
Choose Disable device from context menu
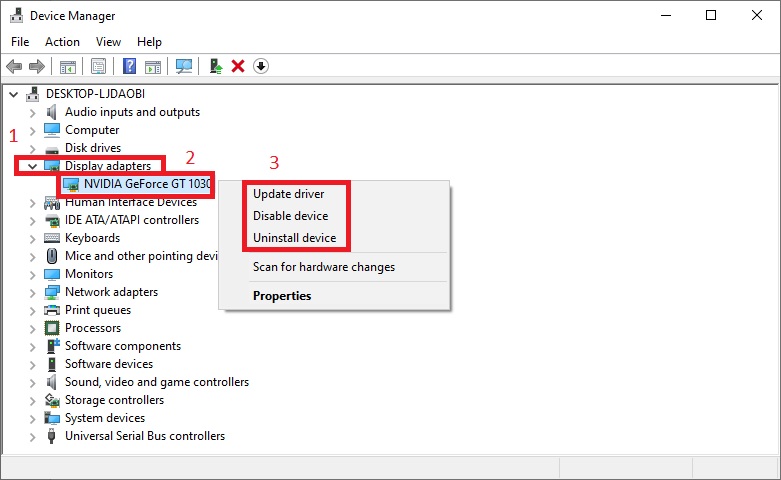point(290,216)
